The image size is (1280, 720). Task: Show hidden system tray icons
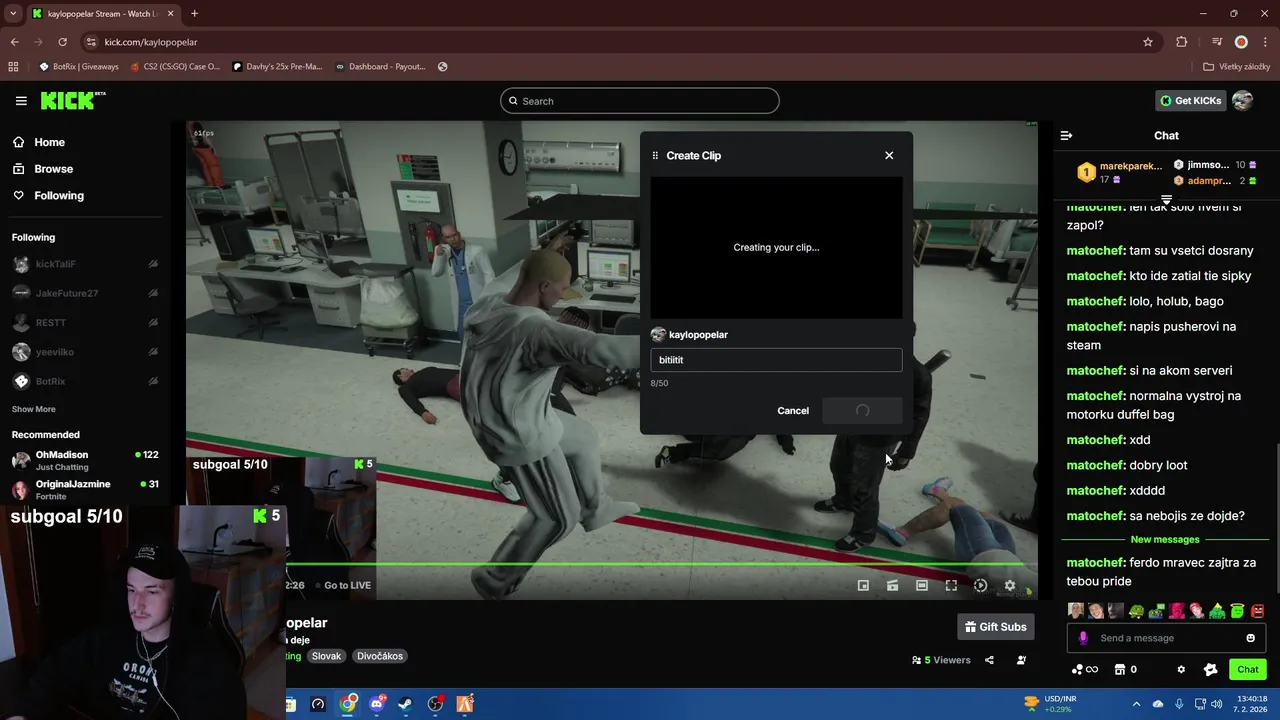[1136, 704]
